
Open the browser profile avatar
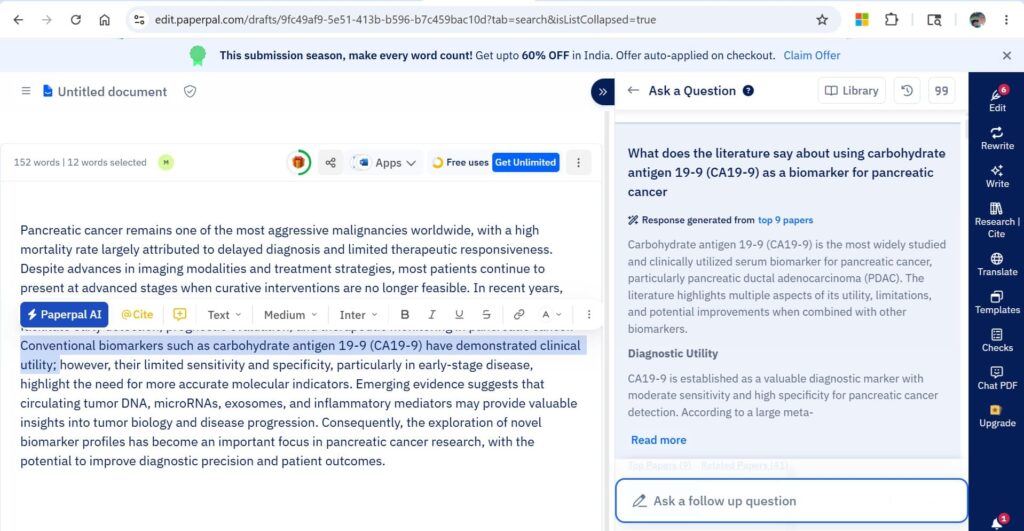click(977, 20)
